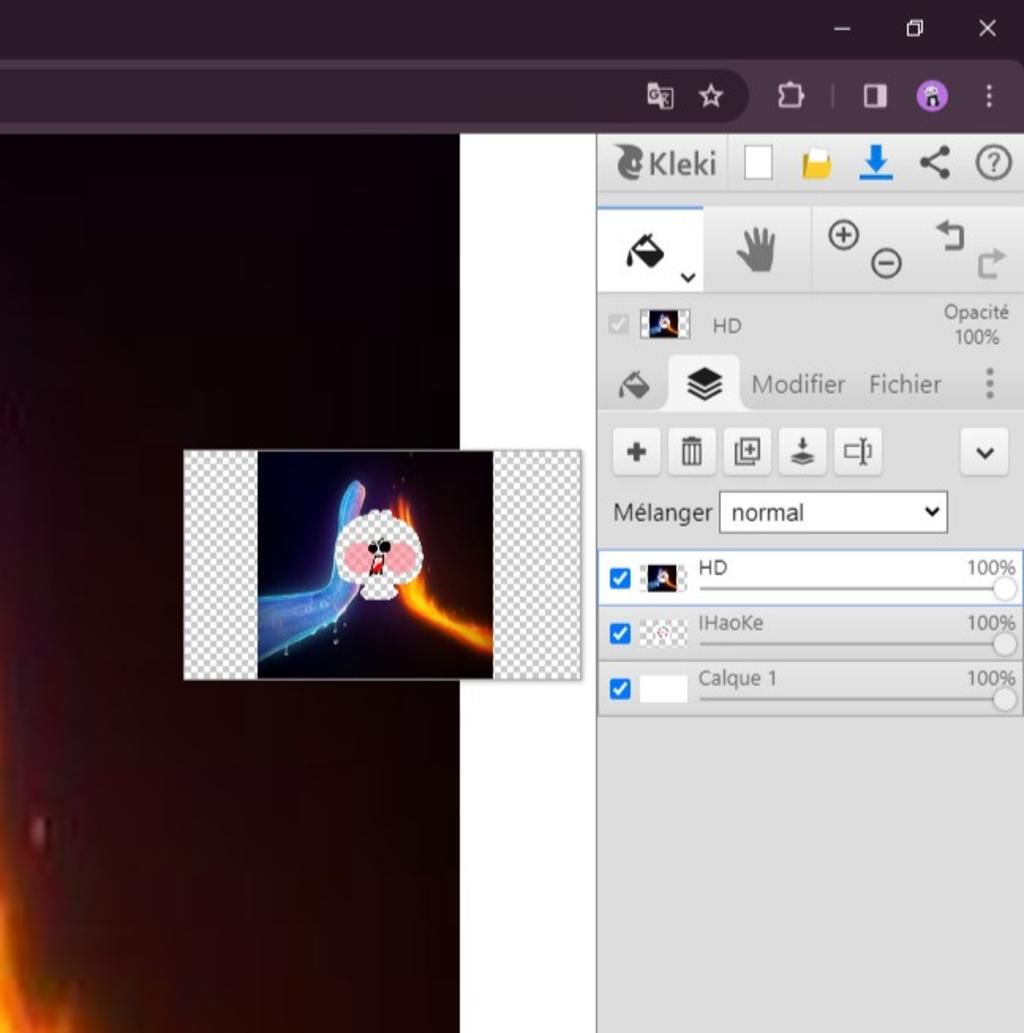Select the IHaoKe layer thumbnail
This screenshot has width=1024, height=1033.
pos(663,634)
